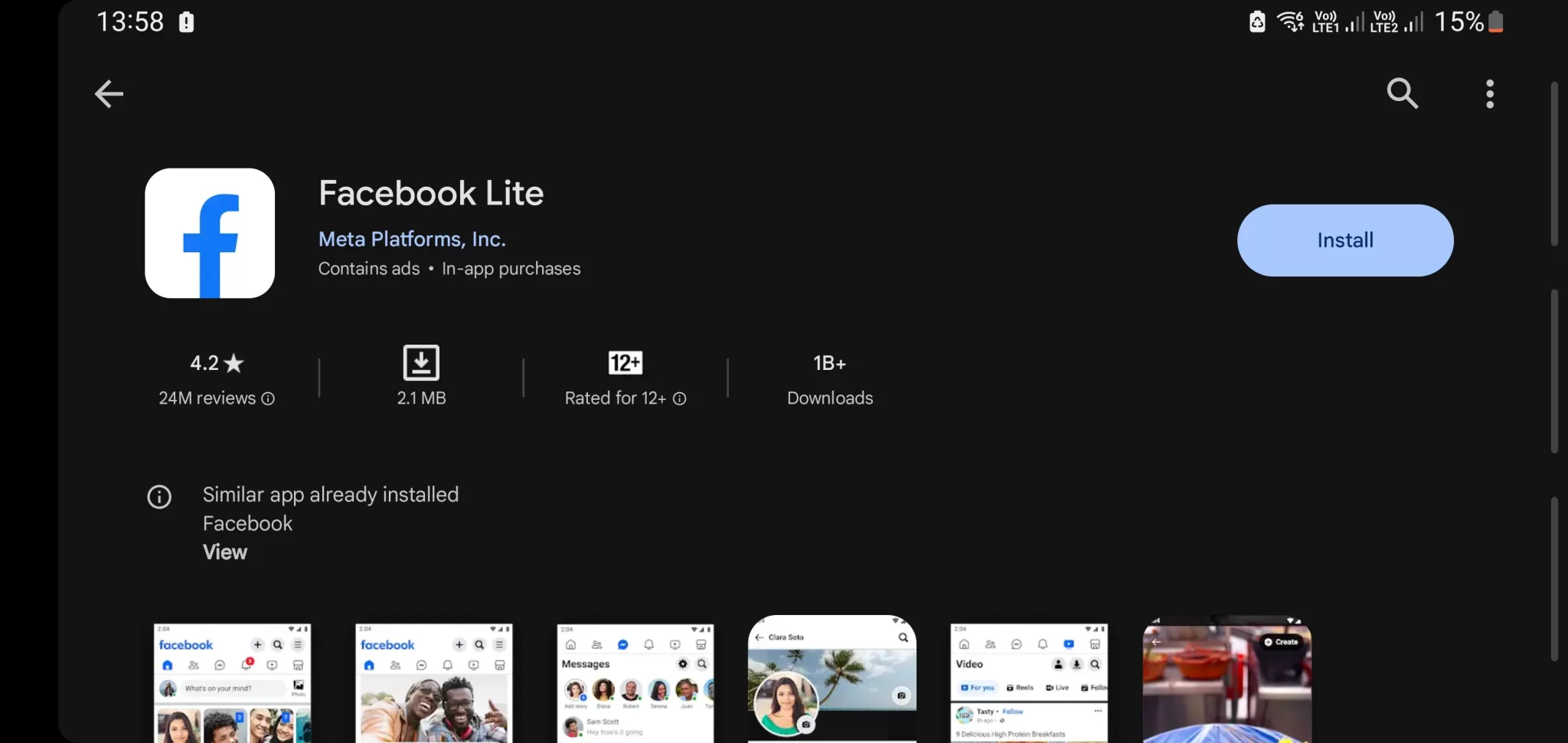This screenshot has height=743, width=1568.
Task: Tap the battery percentage in status bar
Action: pos(1459,21)
